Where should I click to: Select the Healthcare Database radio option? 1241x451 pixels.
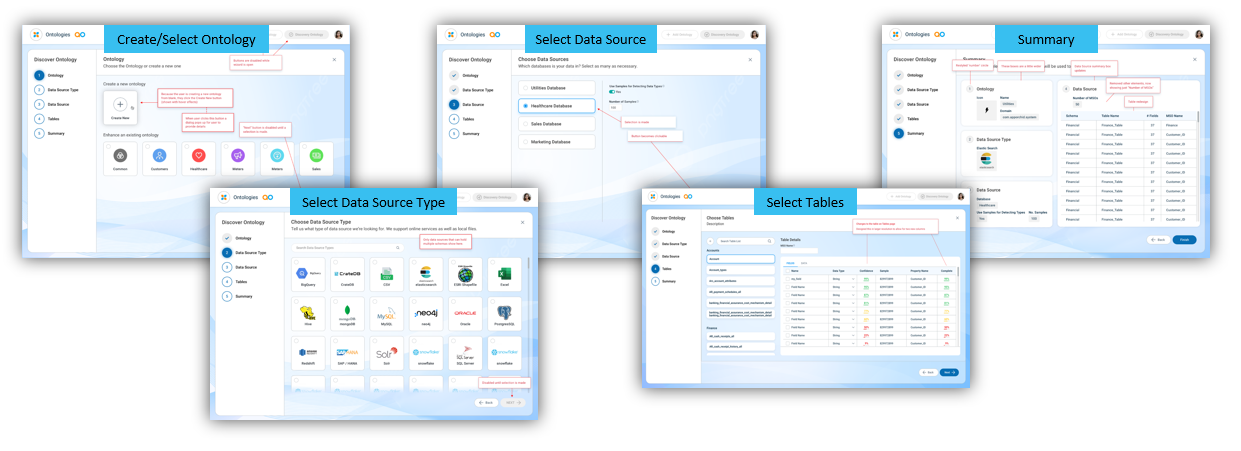click(524, 105)
